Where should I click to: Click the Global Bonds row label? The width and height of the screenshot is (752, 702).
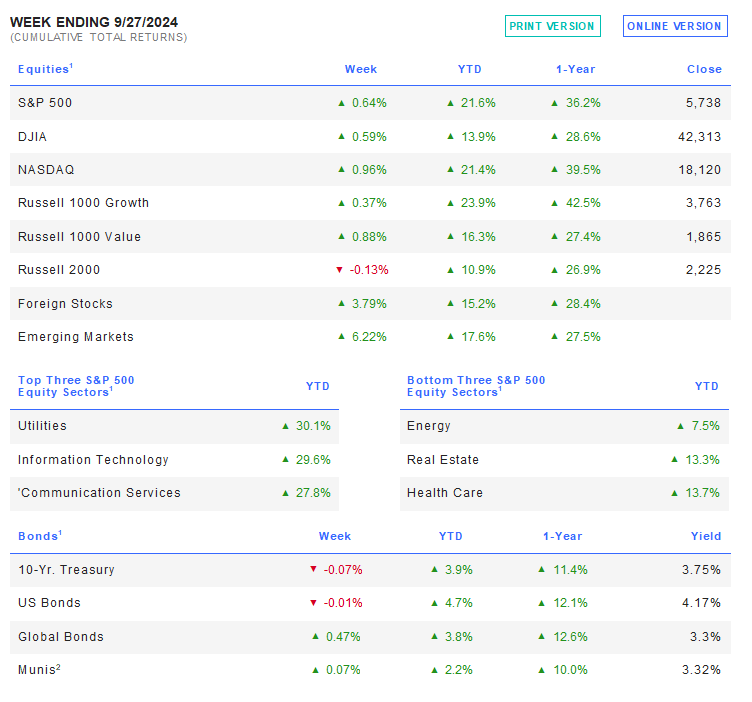[x=61, y=636]
